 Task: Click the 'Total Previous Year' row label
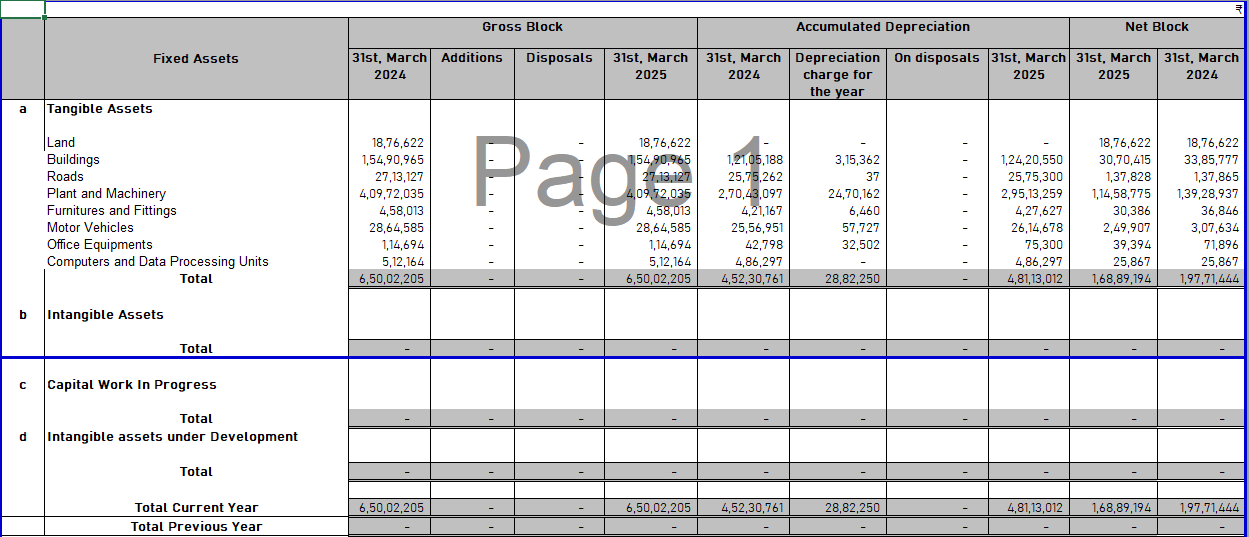196,527
